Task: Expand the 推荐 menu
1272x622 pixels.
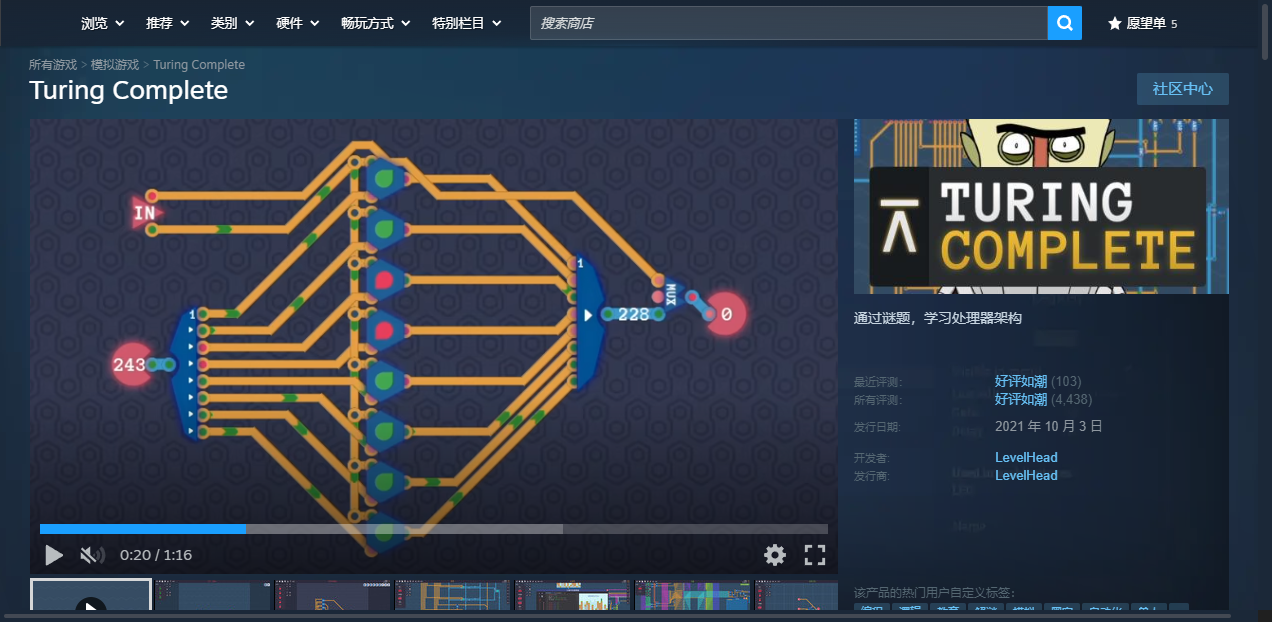Action: click(x=168, y=23)
